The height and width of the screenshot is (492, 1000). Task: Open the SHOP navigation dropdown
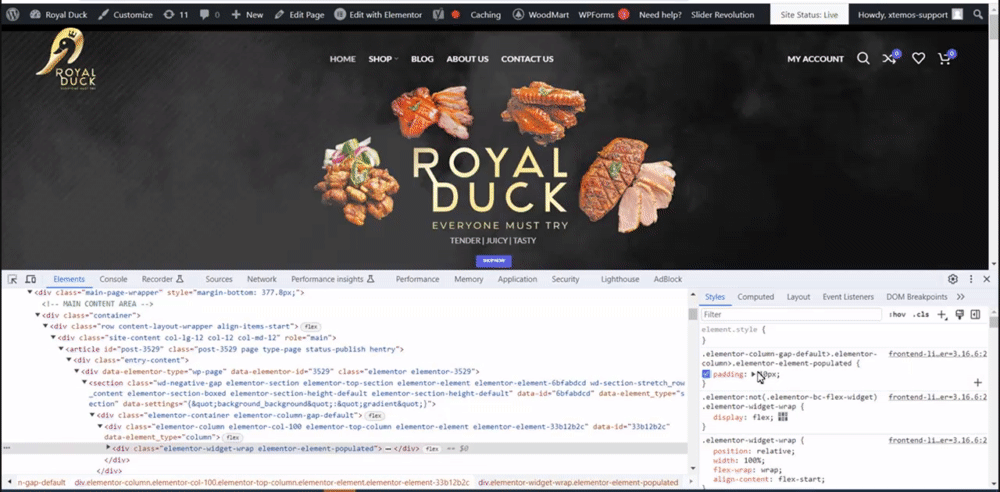[x=383, y=59]
